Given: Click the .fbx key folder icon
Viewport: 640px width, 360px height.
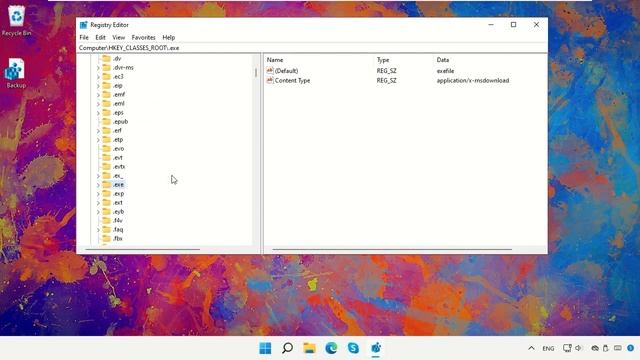Looking at the screenshot, I should click(107, 238).
